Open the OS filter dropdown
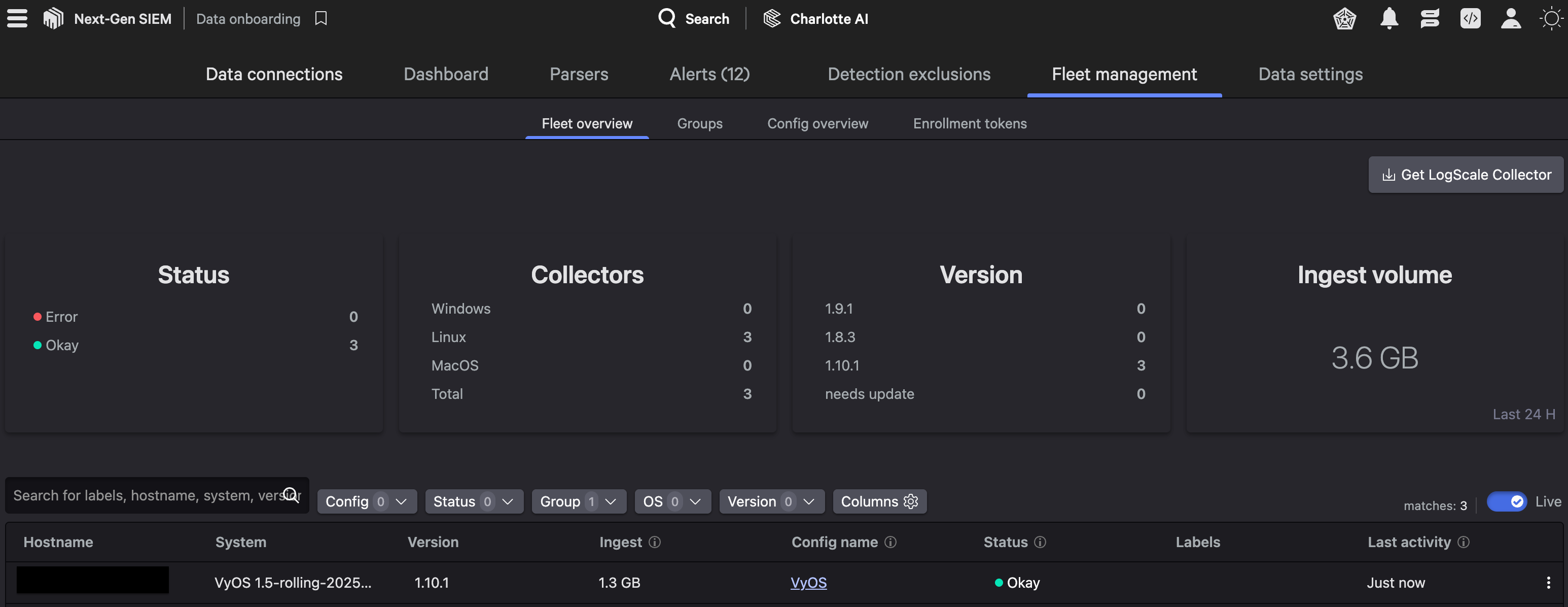Image resolution: width=1568 pixels, height=607 pixels. [672, 501]
